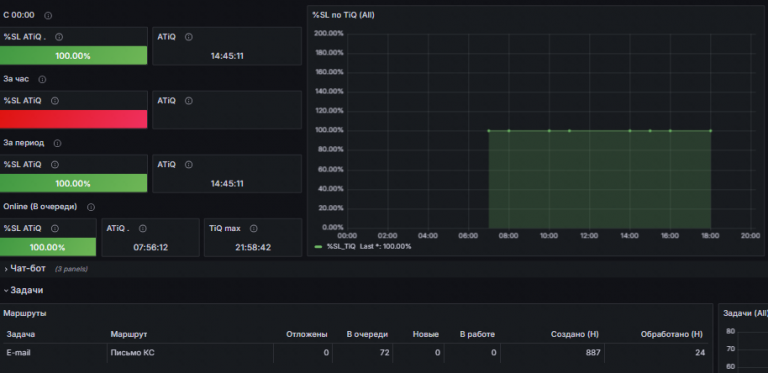This screenshot has height=373, width=768.
Task: Click the Обработано (Н) column header
Action: [x=672, y=334]
